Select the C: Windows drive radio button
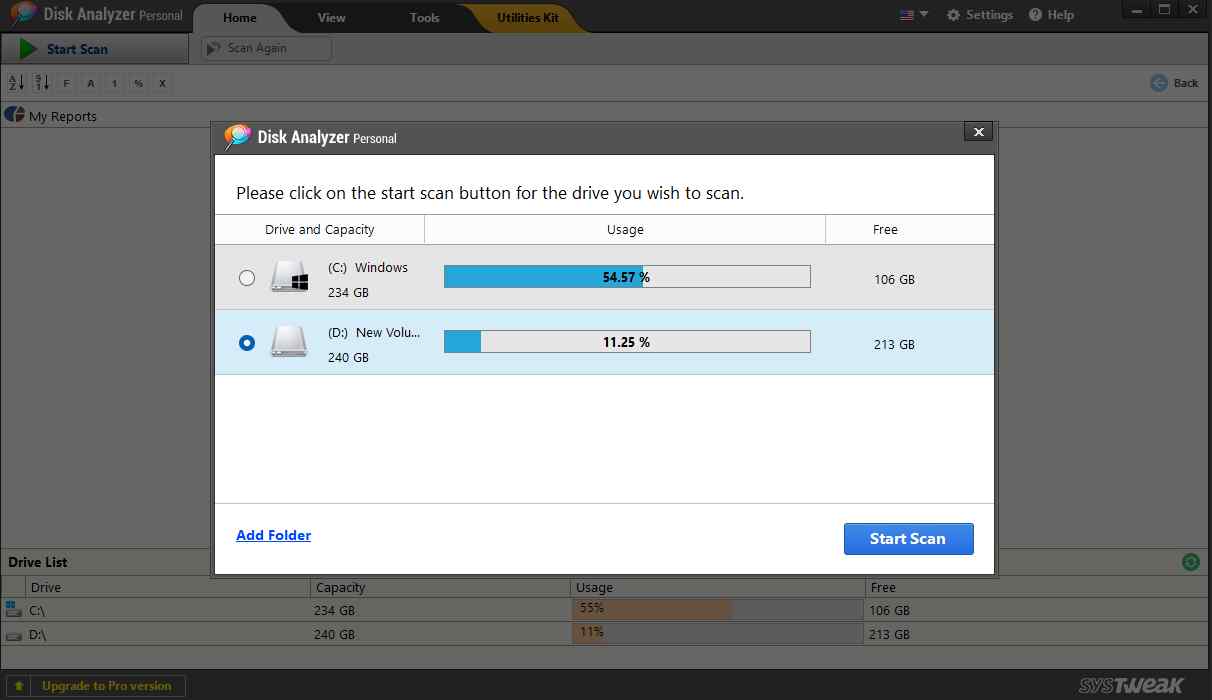 pos(247,278)
